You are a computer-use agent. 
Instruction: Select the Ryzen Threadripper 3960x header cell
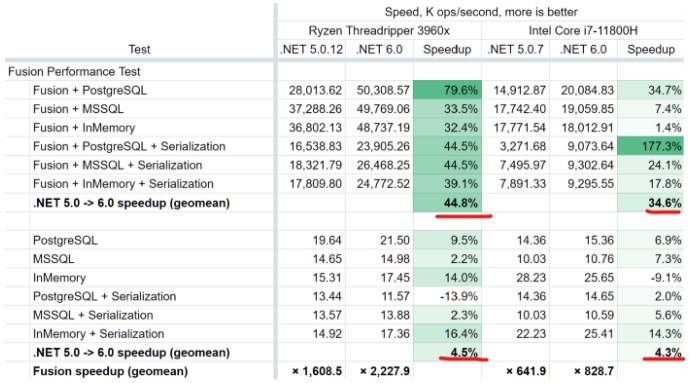click(x=379, y=30)
